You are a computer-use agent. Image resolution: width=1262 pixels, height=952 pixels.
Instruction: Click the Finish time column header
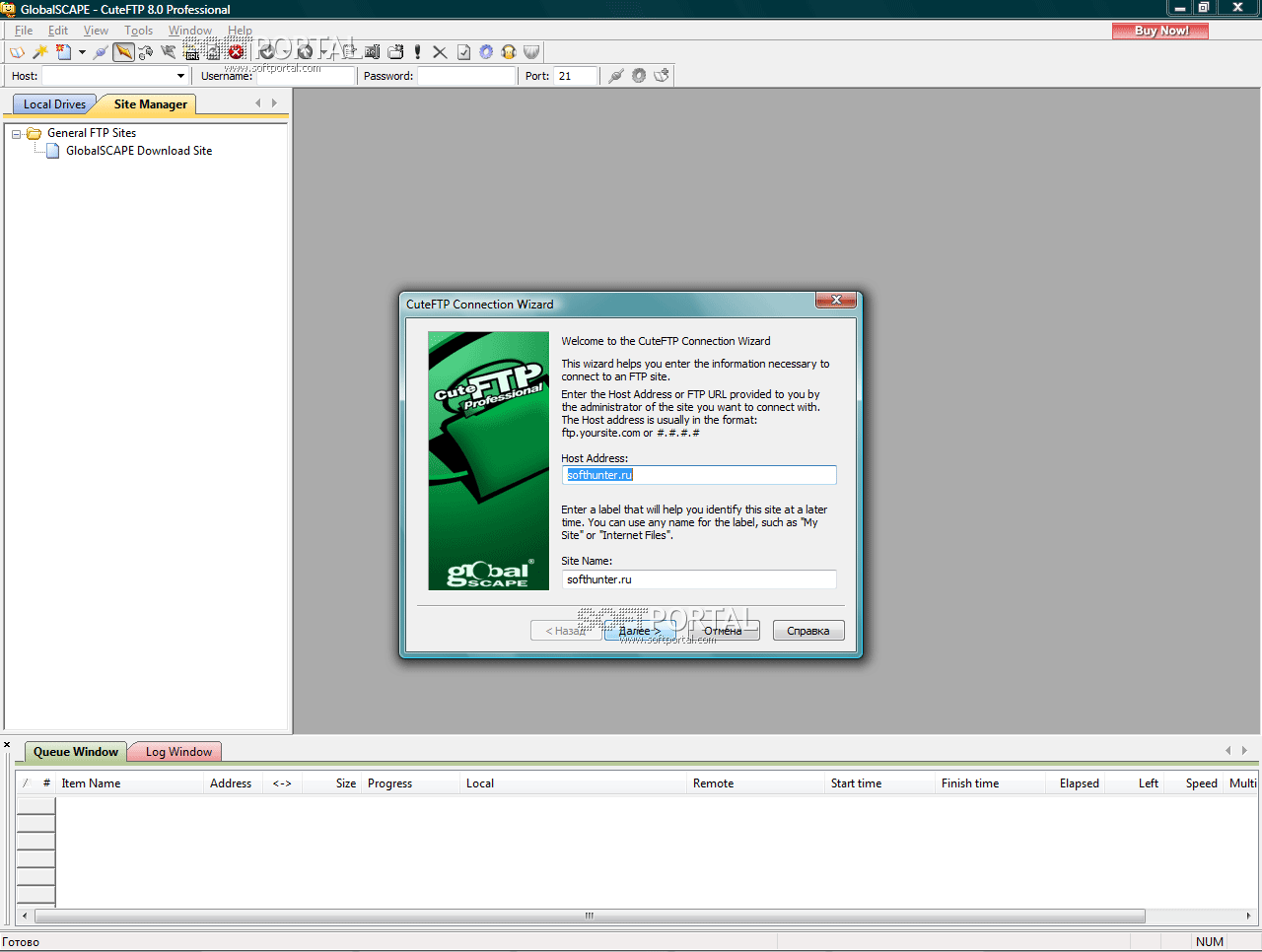990,783
